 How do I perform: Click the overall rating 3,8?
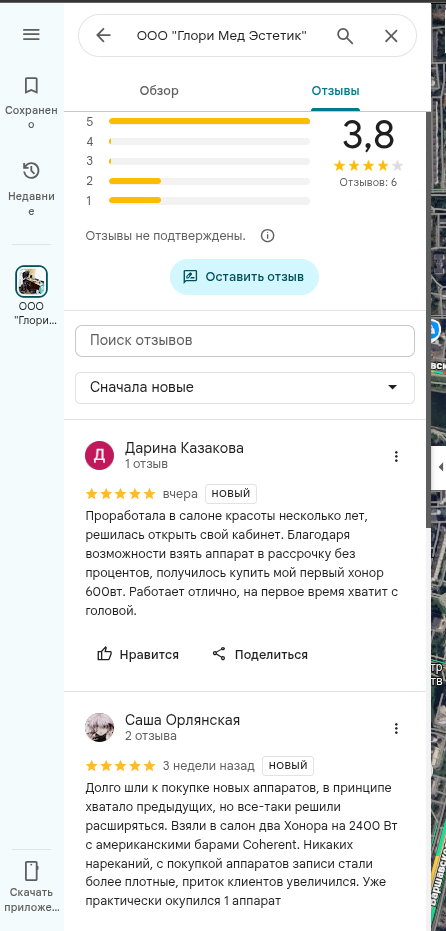click(368, 135)
